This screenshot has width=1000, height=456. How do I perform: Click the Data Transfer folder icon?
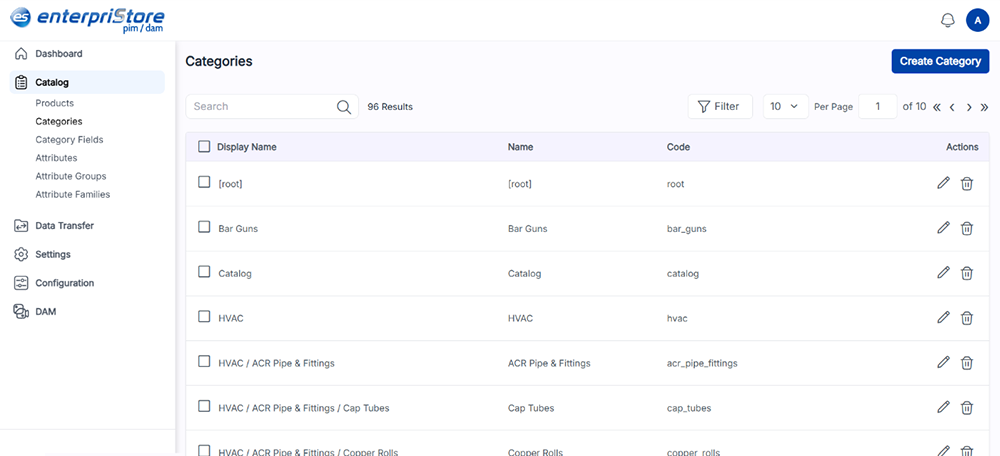[21, 225]
